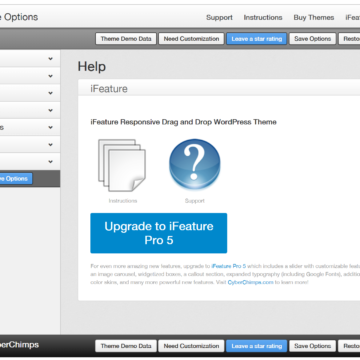The height and width of the screenshot is (360, 360).
Task: Click Theme Demo Data in the footer bar
Action: (126, 346)
